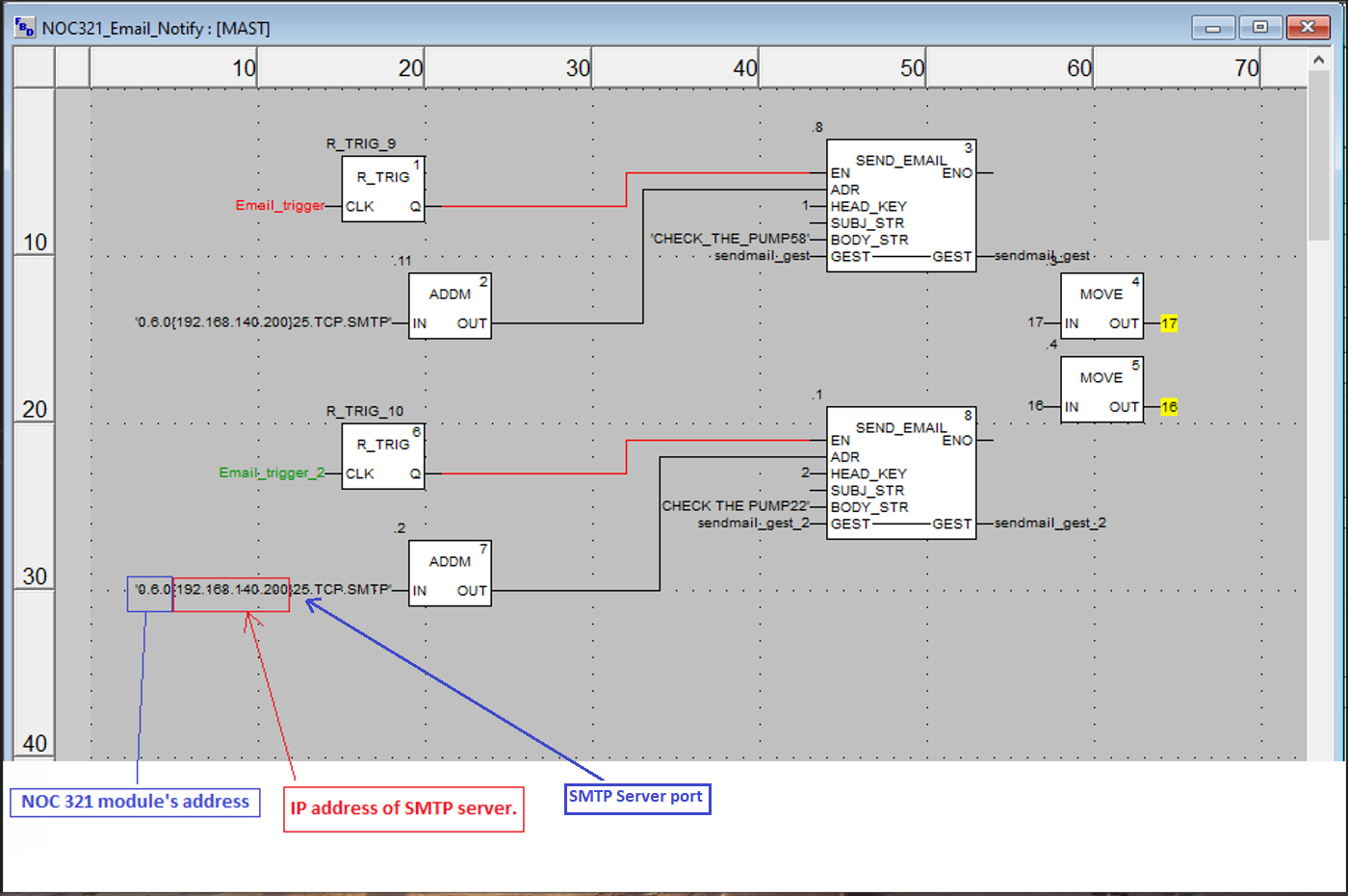This screenshot has width=1348, height=896.
Task: Select the R_TRIG_9 function block
Action: [x=383, y=190]
